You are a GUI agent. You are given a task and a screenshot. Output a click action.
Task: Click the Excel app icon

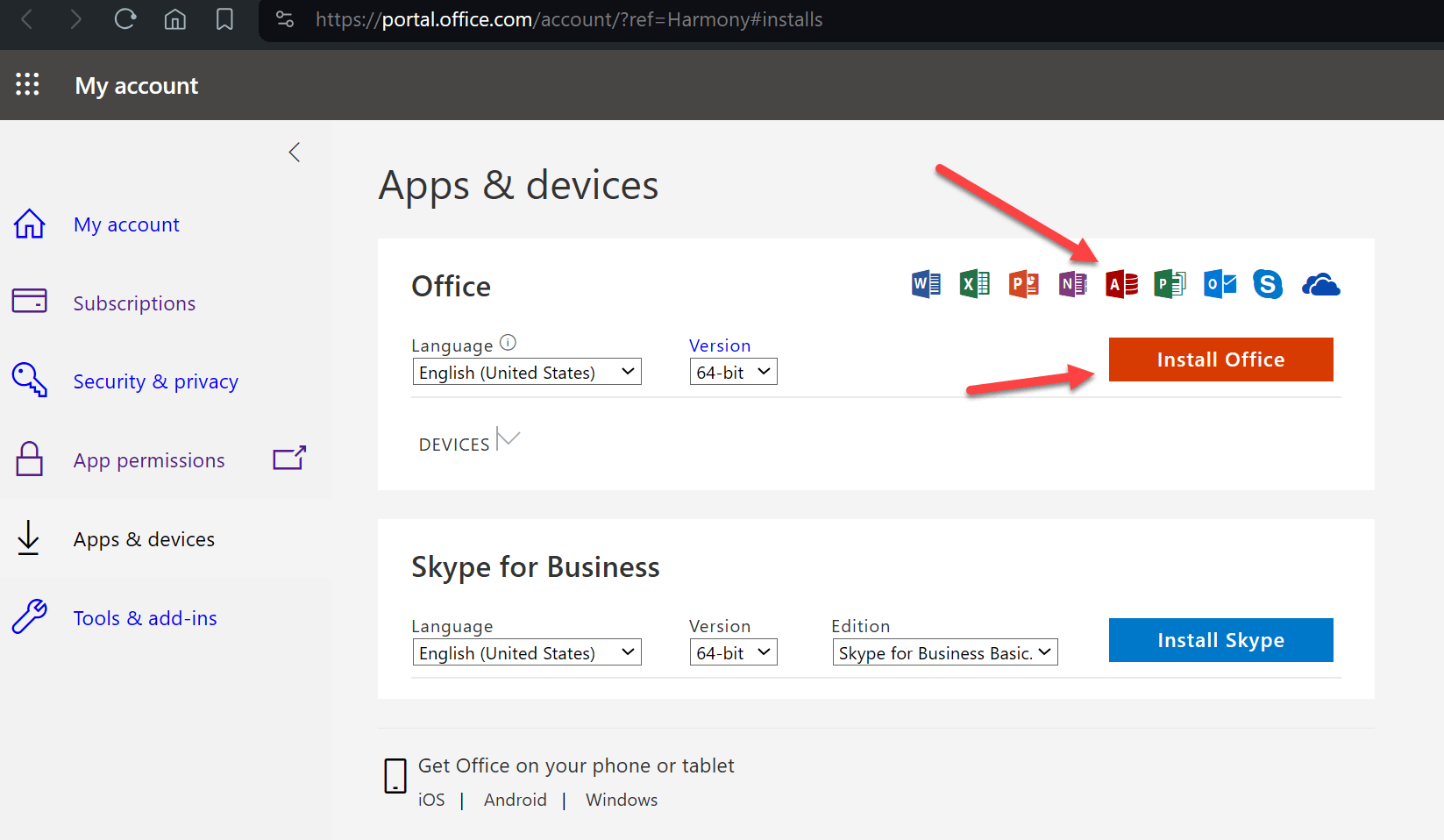pyautogui.click(x=975, y=284)
